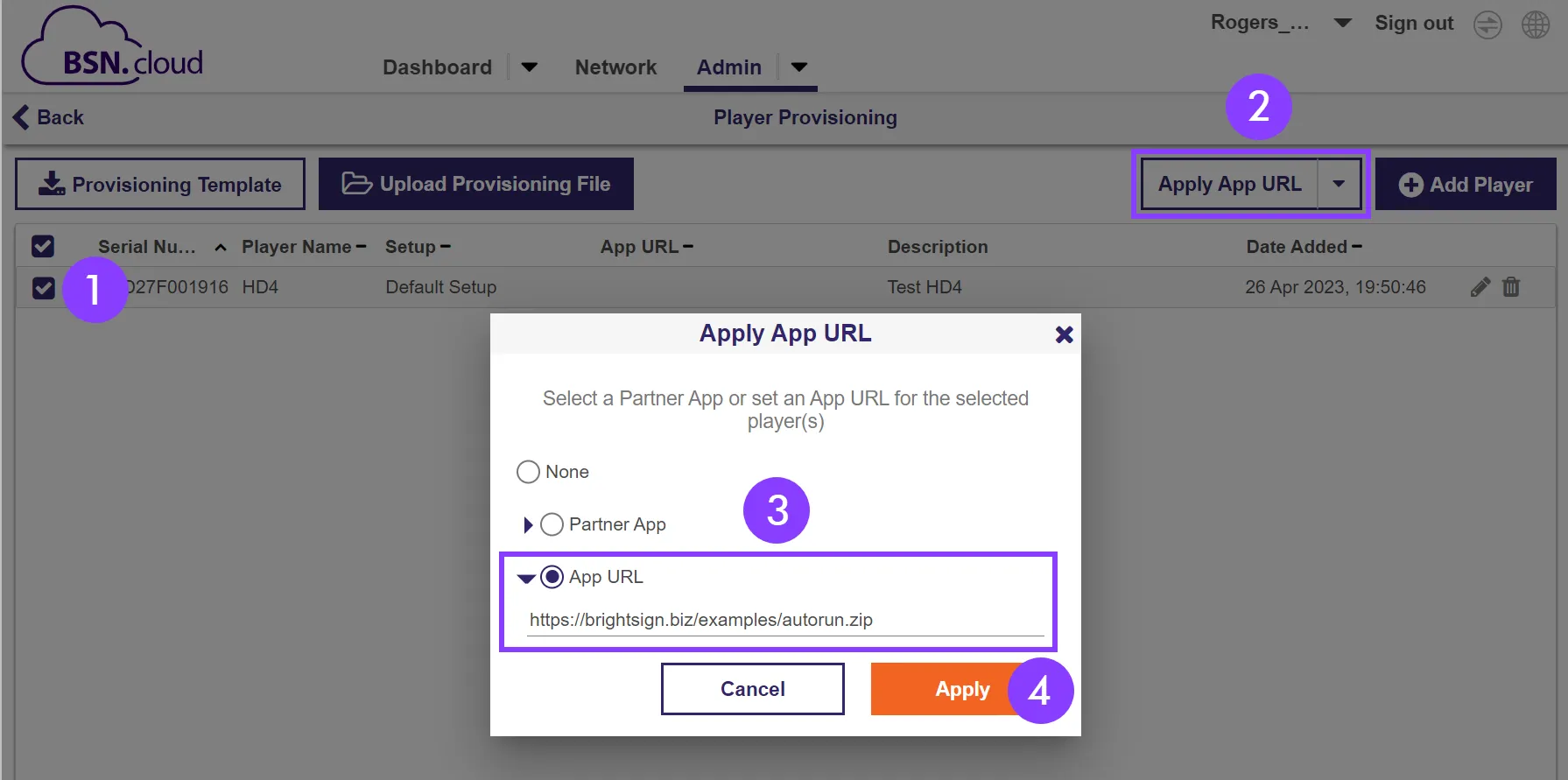This screenshot has height=780, width=1568.
Task: Click the Default Setup cell
Action: (441, 287)
